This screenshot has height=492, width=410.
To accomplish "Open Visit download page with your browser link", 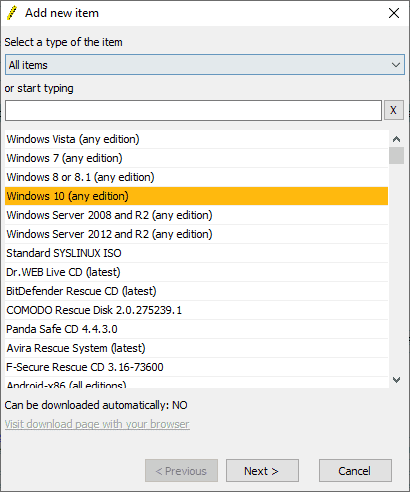I will point(97,424).
